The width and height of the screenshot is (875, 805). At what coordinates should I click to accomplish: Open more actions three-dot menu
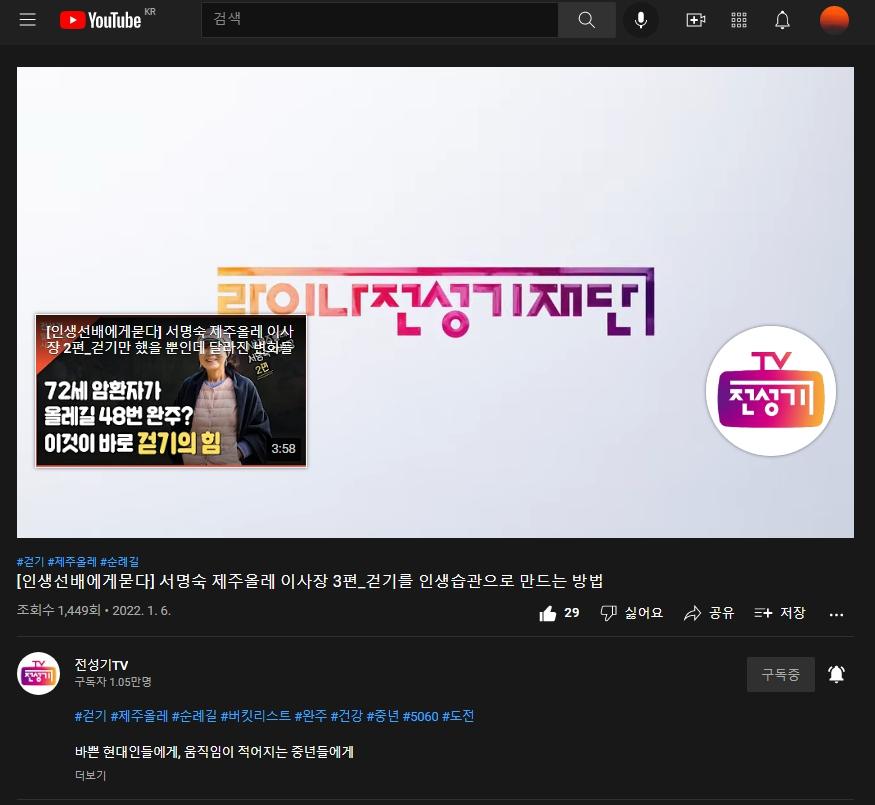pyautogui.click(x=836, y=614)
